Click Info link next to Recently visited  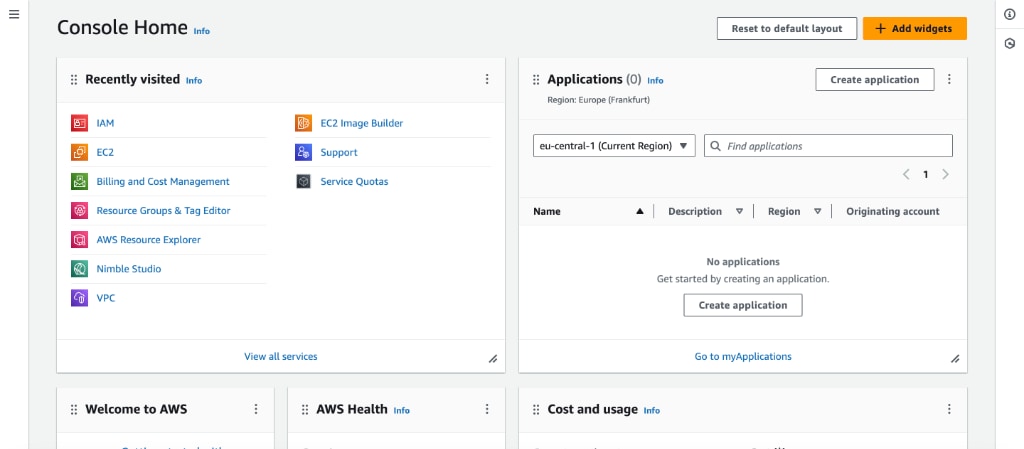(194, 80)
